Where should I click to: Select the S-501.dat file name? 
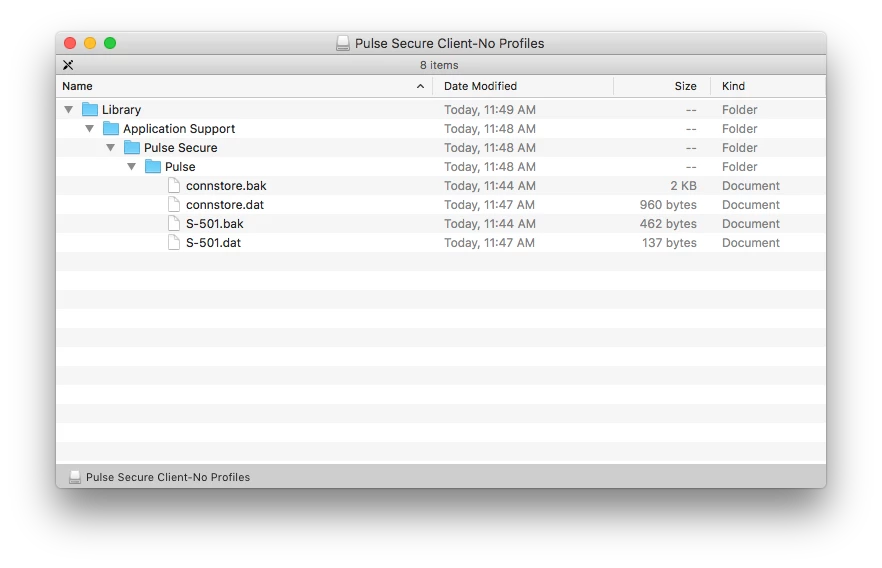213,243
